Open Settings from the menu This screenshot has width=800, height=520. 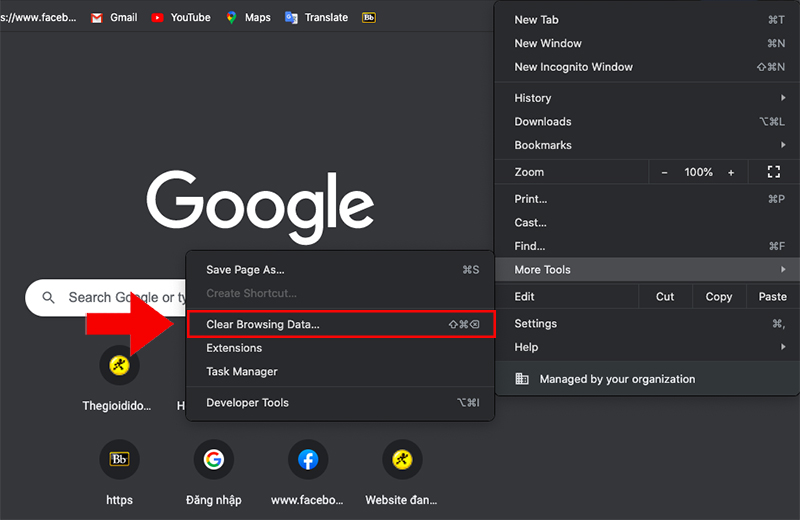click(647, 324)
